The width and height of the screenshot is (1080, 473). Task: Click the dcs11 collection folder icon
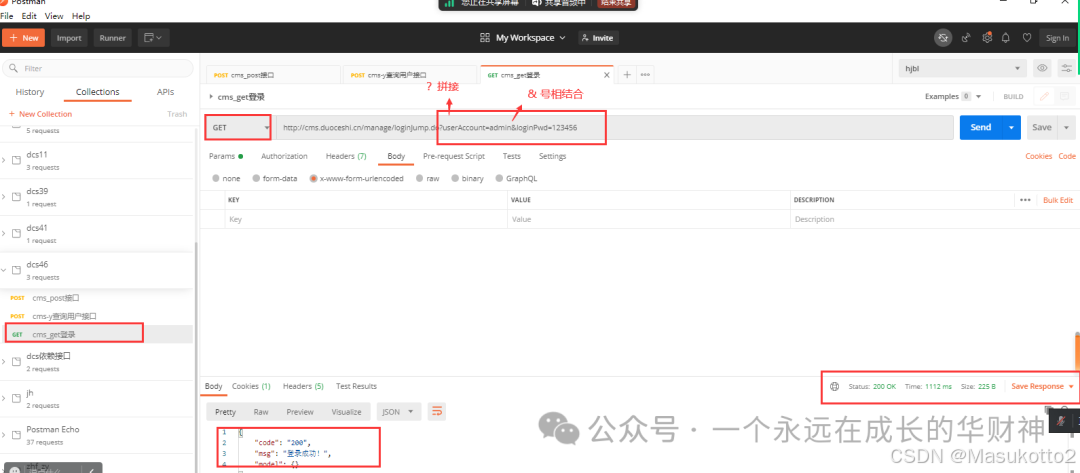coord(17,160)
